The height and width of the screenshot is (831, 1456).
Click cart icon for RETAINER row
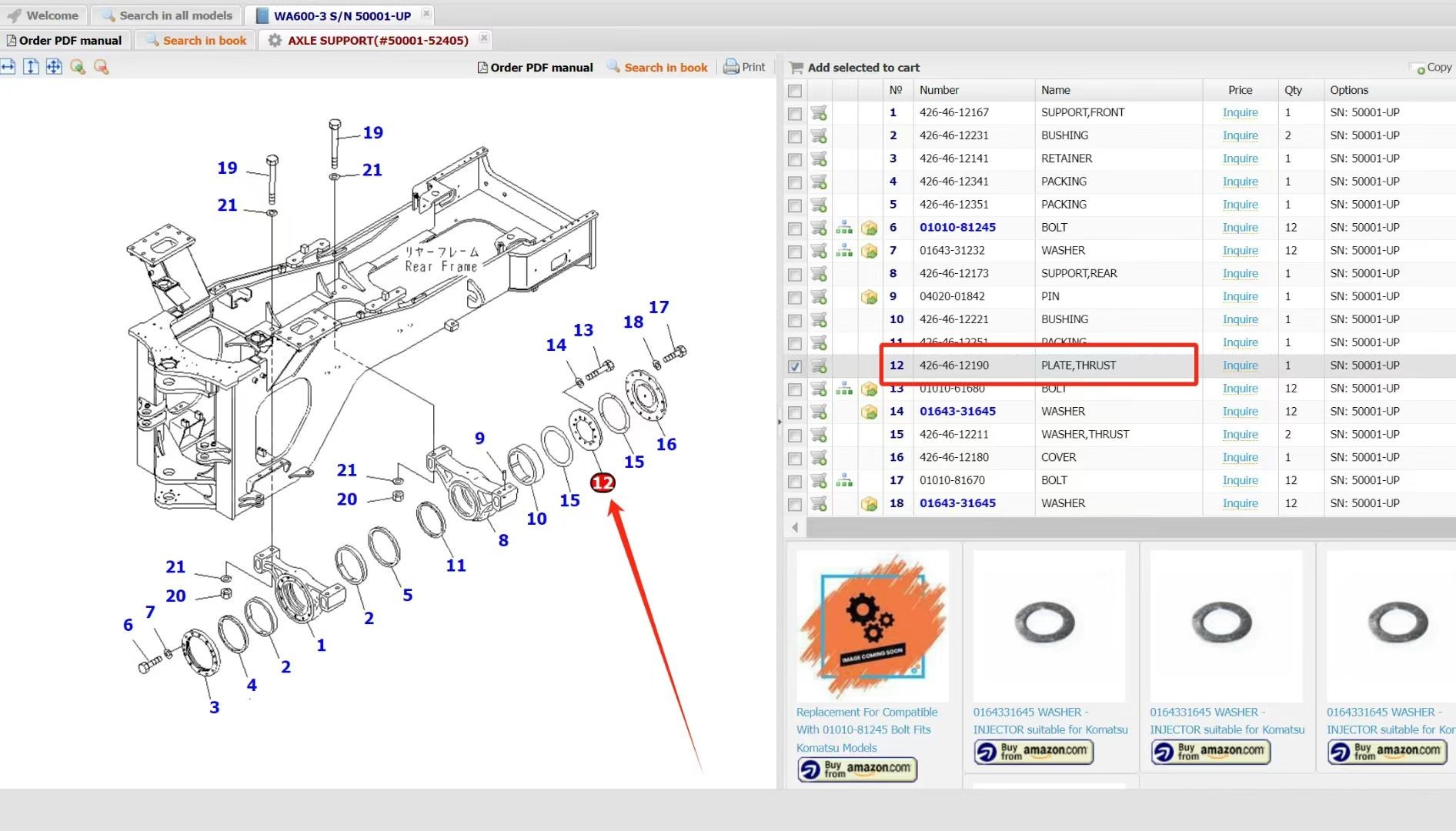[819, 159]
